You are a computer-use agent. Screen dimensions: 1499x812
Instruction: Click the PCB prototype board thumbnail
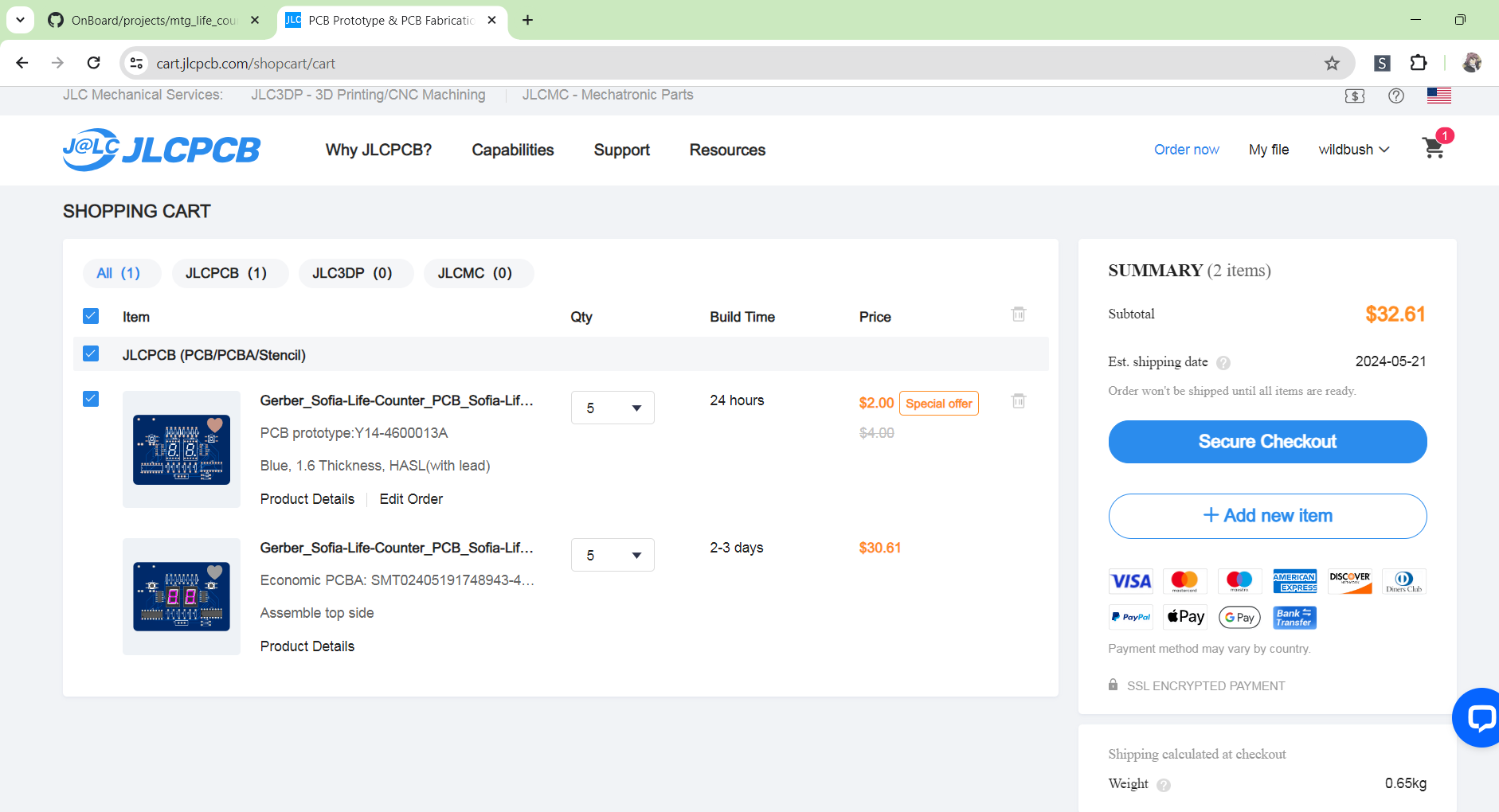tap(182, 449)
